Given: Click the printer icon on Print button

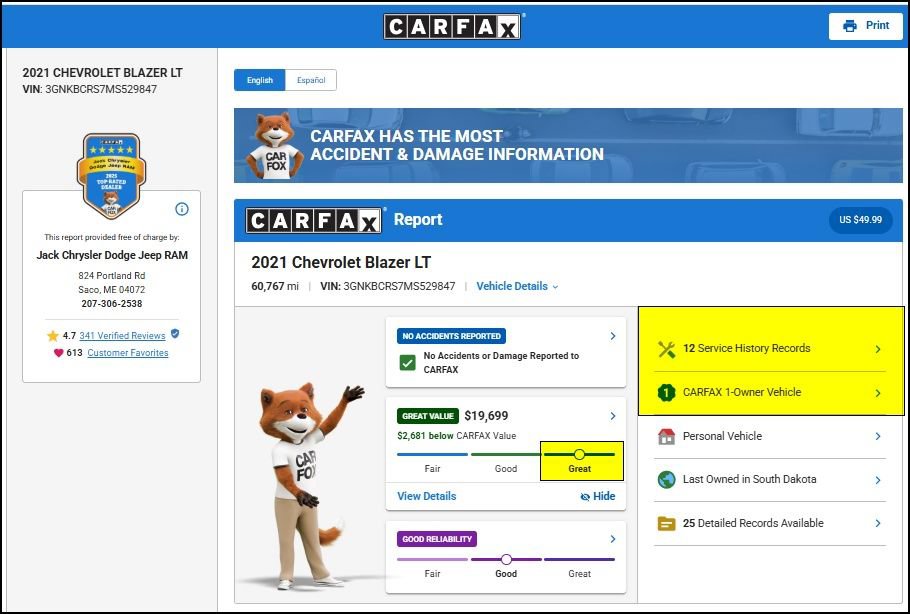Looking at the screenshot, I should [850, 26].
